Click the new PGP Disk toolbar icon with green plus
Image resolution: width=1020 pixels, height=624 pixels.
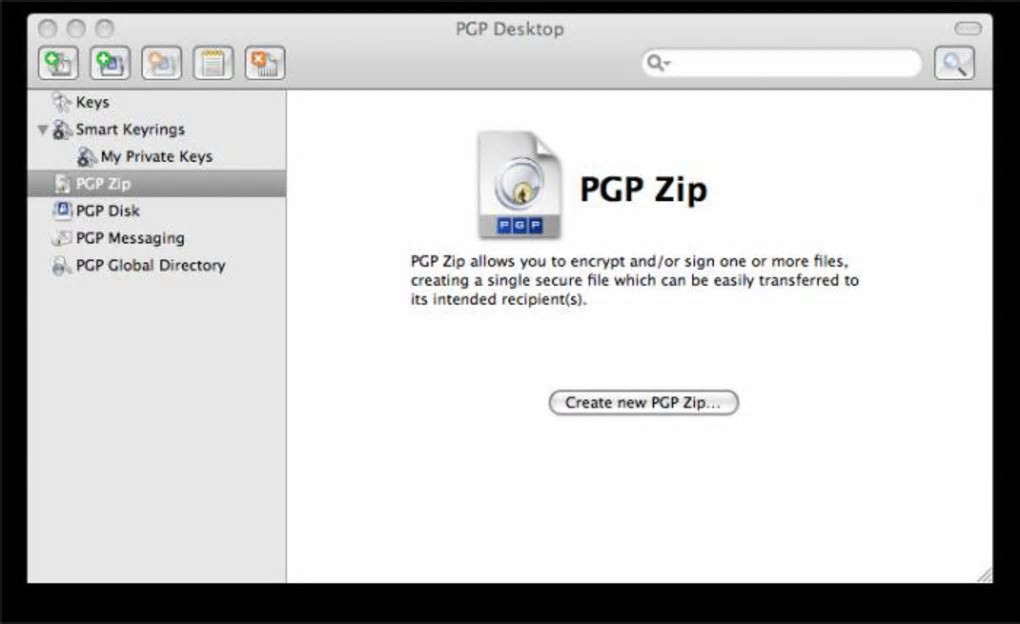110,63
